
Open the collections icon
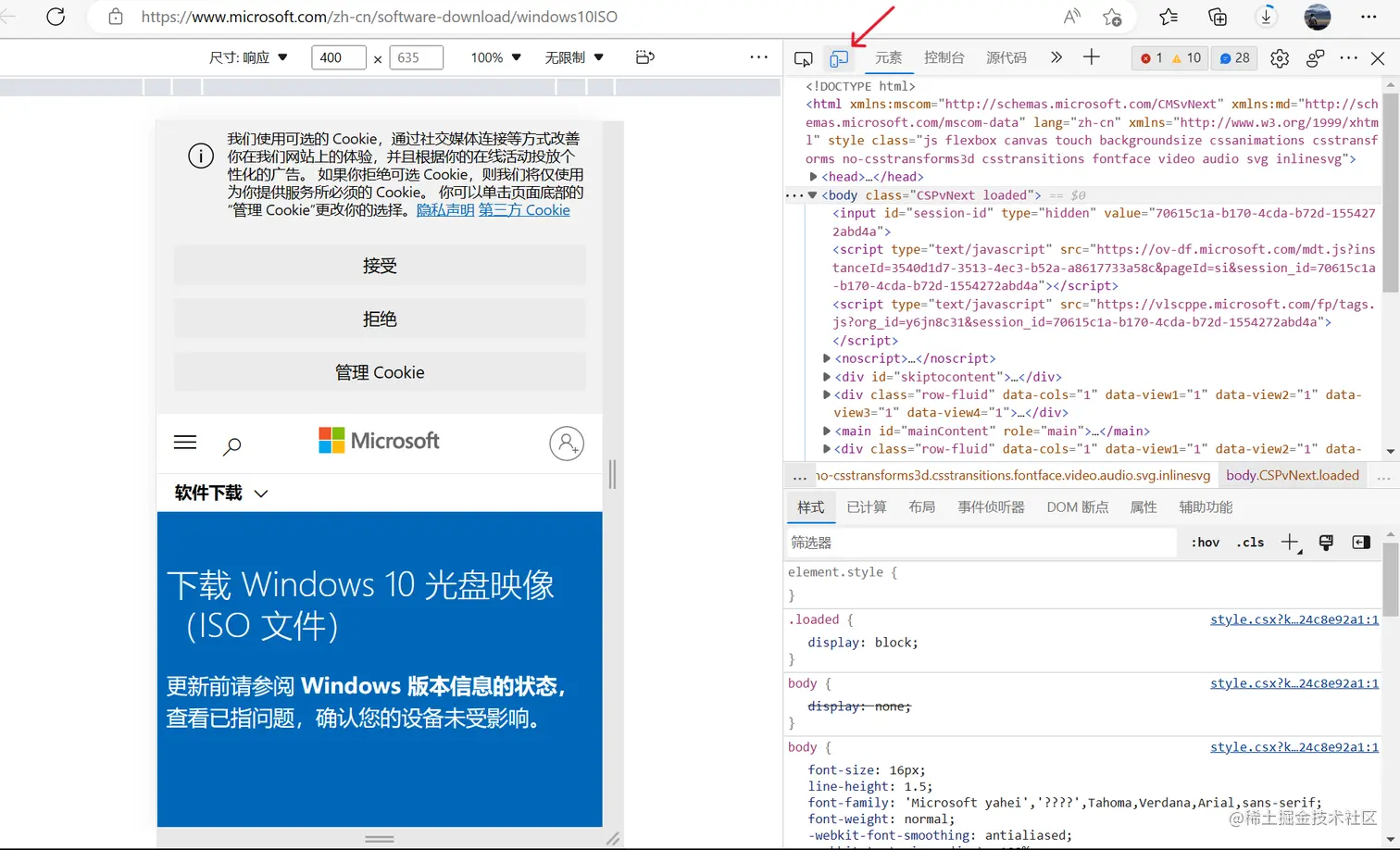1218,17
